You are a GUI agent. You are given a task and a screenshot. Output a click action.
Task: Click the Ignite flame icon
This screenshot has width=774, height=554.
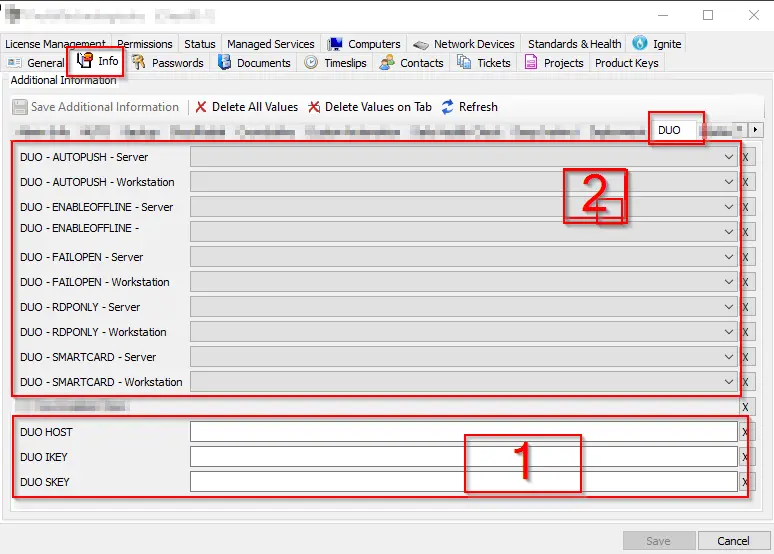coord(640,43)
